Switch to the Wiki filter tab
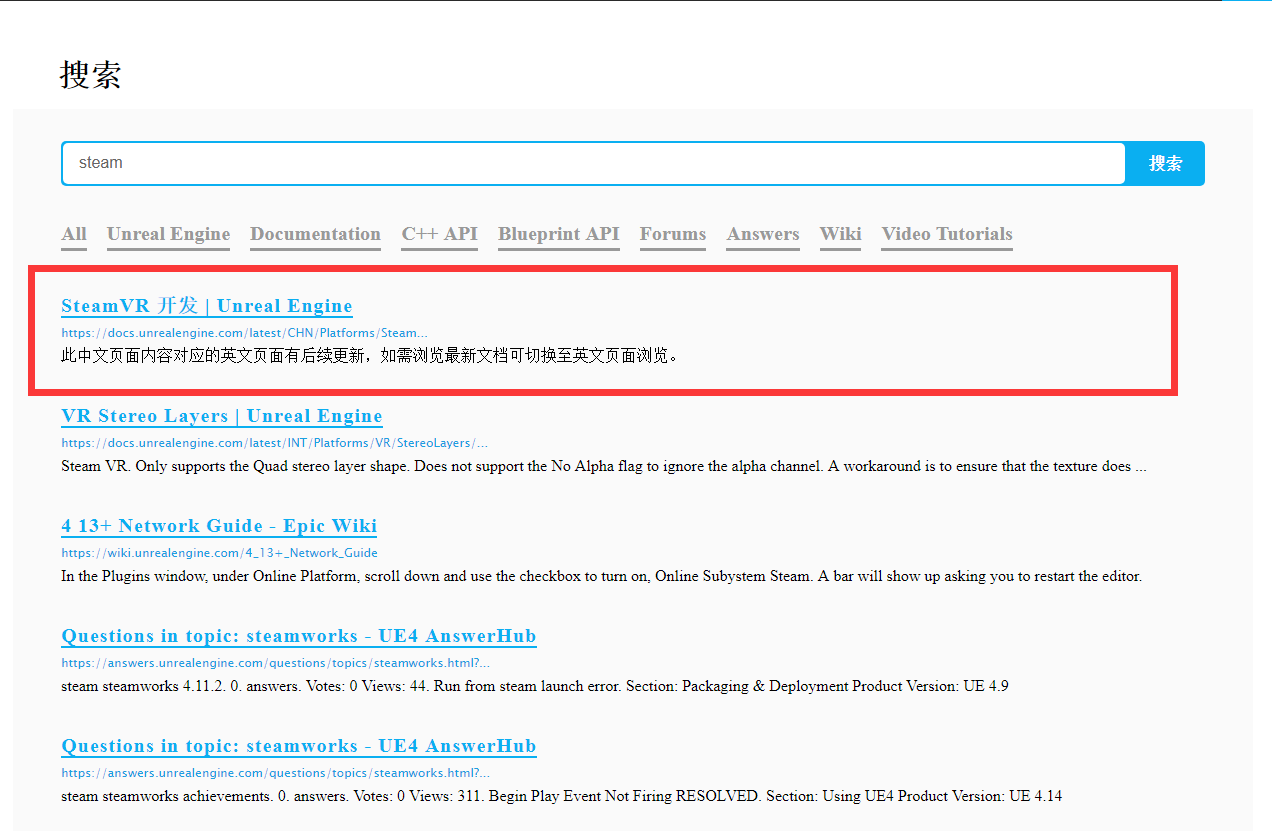The width and height of the screenshot is (1272, 831). coord(840,234)
